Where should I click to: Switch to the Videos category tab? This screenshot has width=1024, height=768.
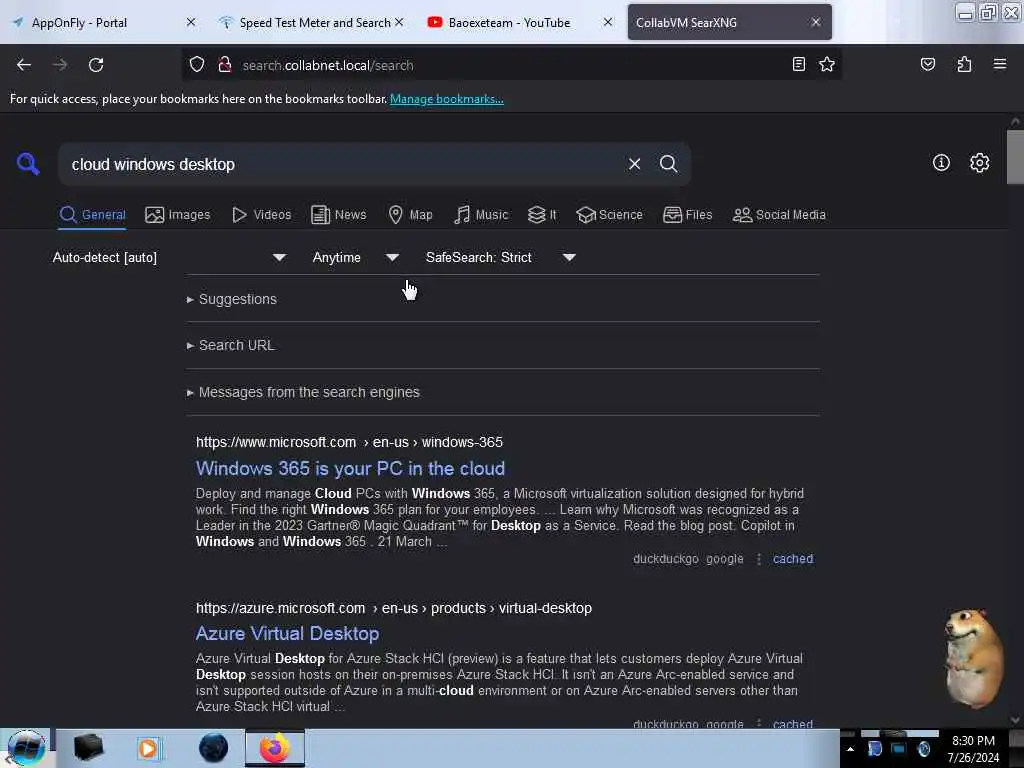(262, 215)
